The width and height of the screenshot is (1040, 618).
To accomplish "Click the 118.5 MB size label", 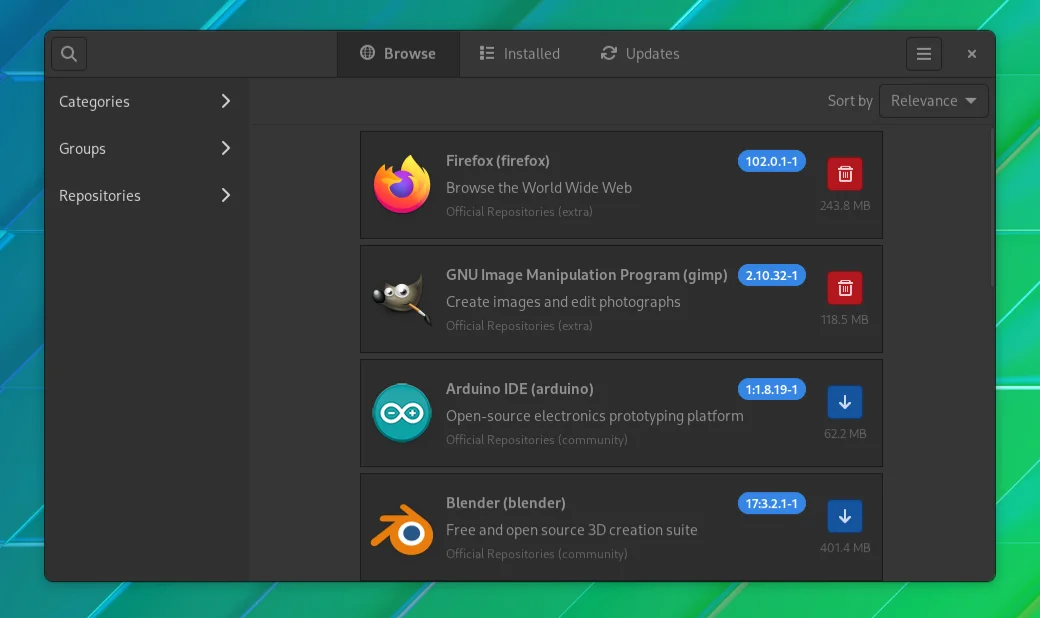I will click(x=844, y=320).
